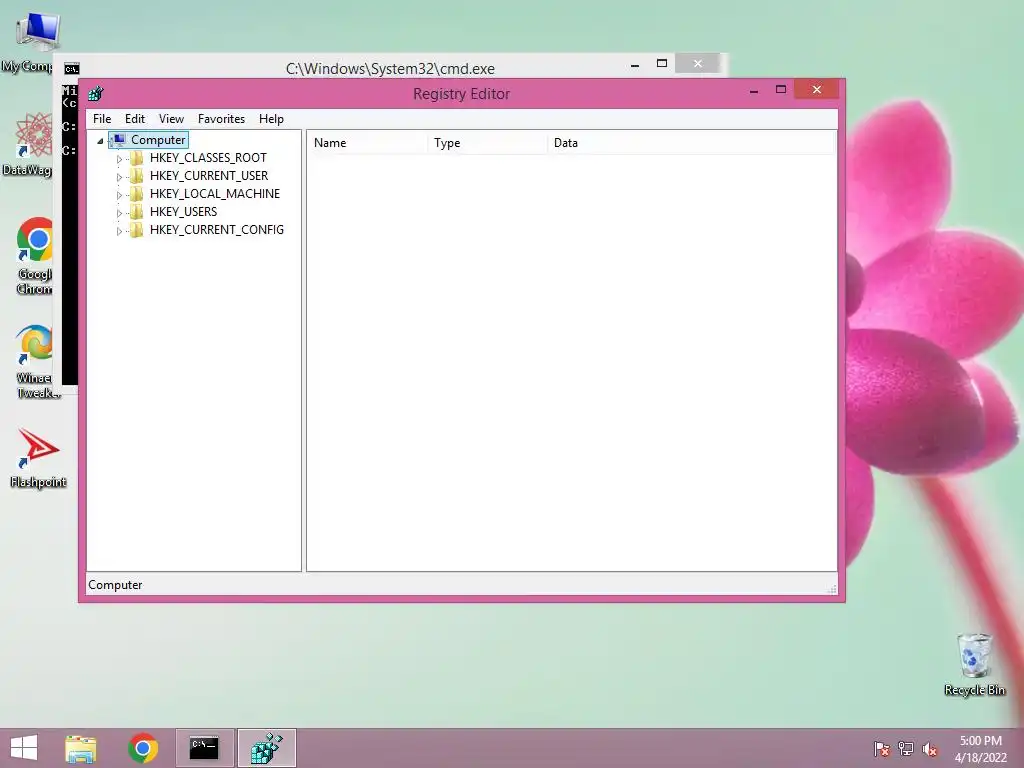Click Registry Editor taskbar button
The height and width of the screenshot is (768, 1024).
[x=266, y=748]
